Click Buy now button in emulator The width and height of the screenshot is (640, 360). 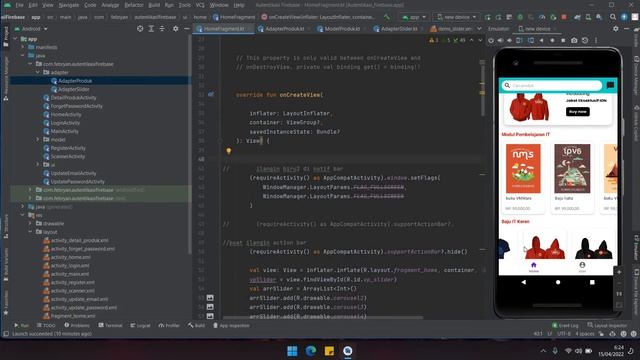578,111
